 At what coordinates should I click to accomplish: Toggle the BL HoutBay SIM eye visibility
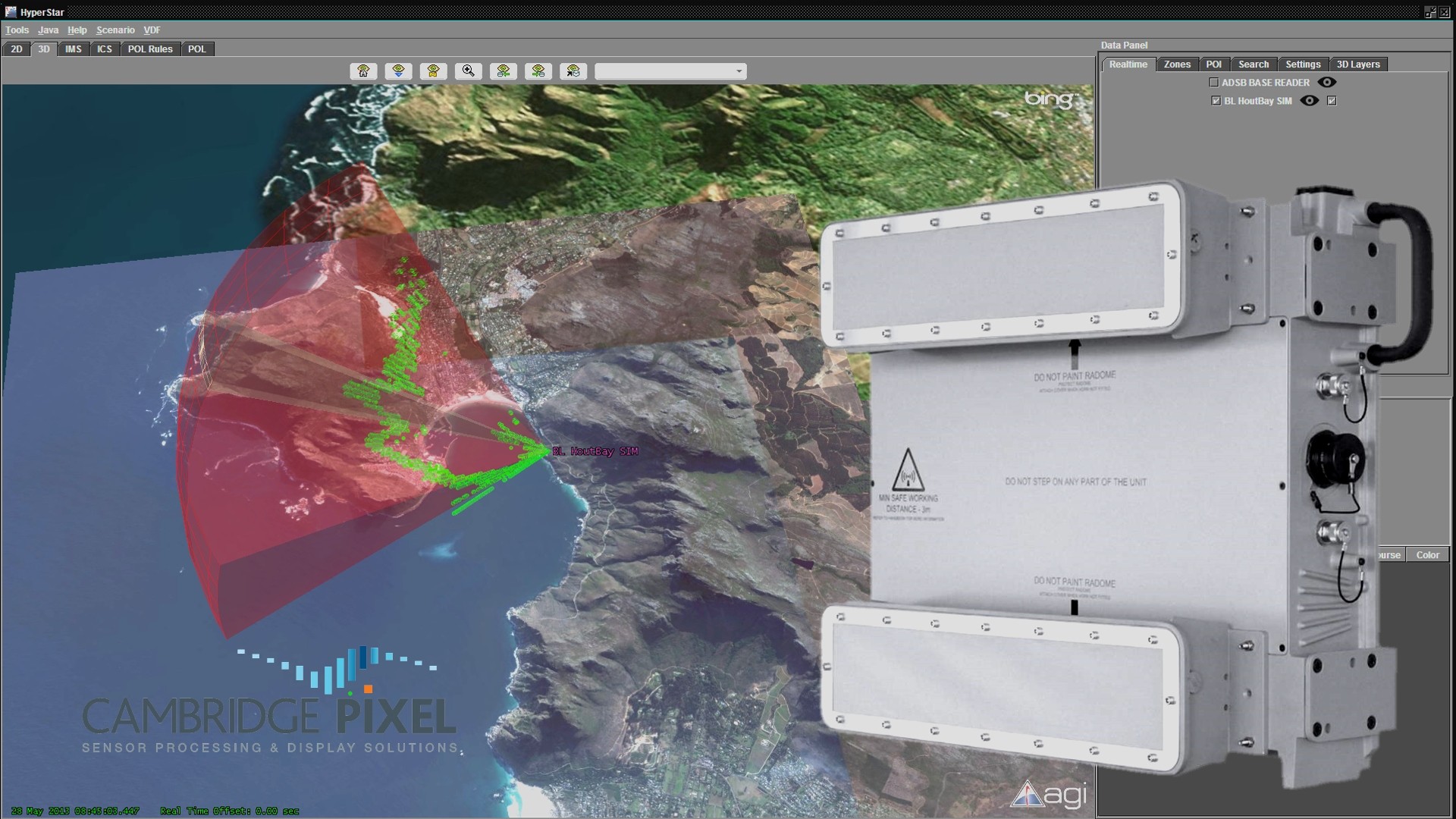coord(1310,101)
